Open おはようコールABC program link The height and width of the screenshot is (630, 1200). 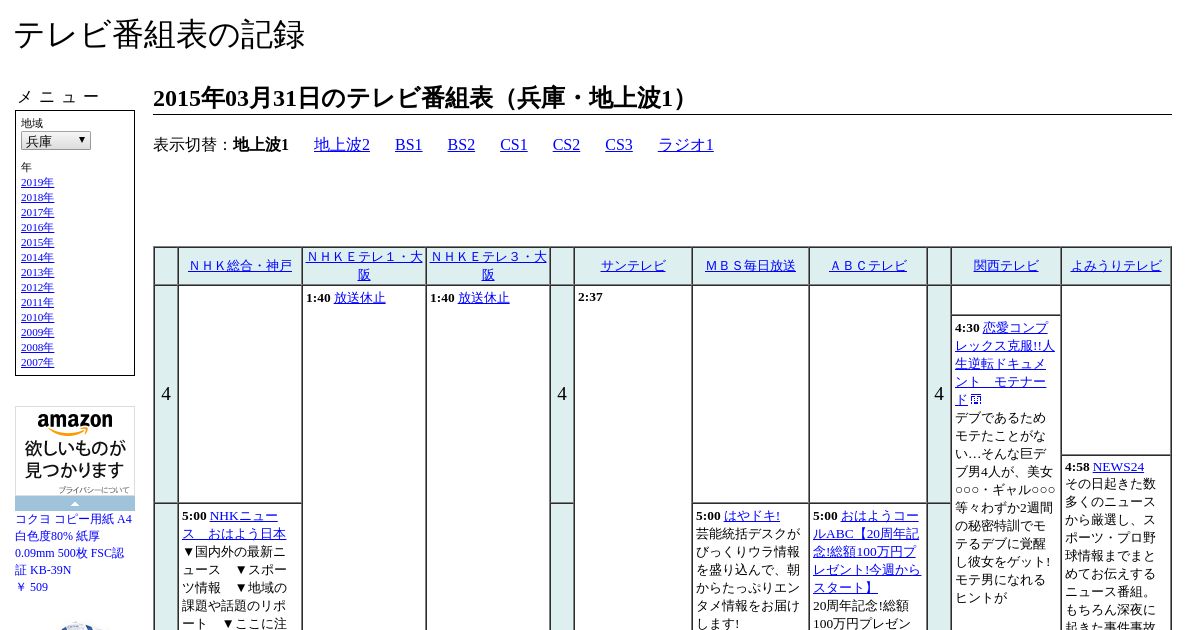click(866, 552)
